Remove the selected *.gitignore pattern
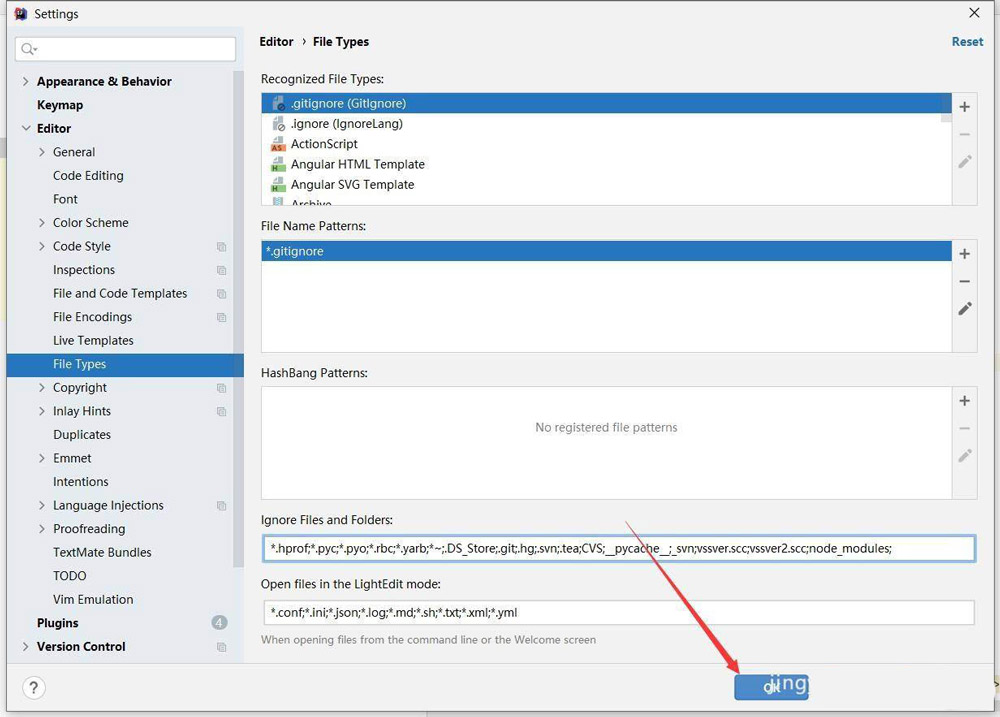Viewport: 1000px width, 717px height. pyautogui.click(x=964, y=282)
